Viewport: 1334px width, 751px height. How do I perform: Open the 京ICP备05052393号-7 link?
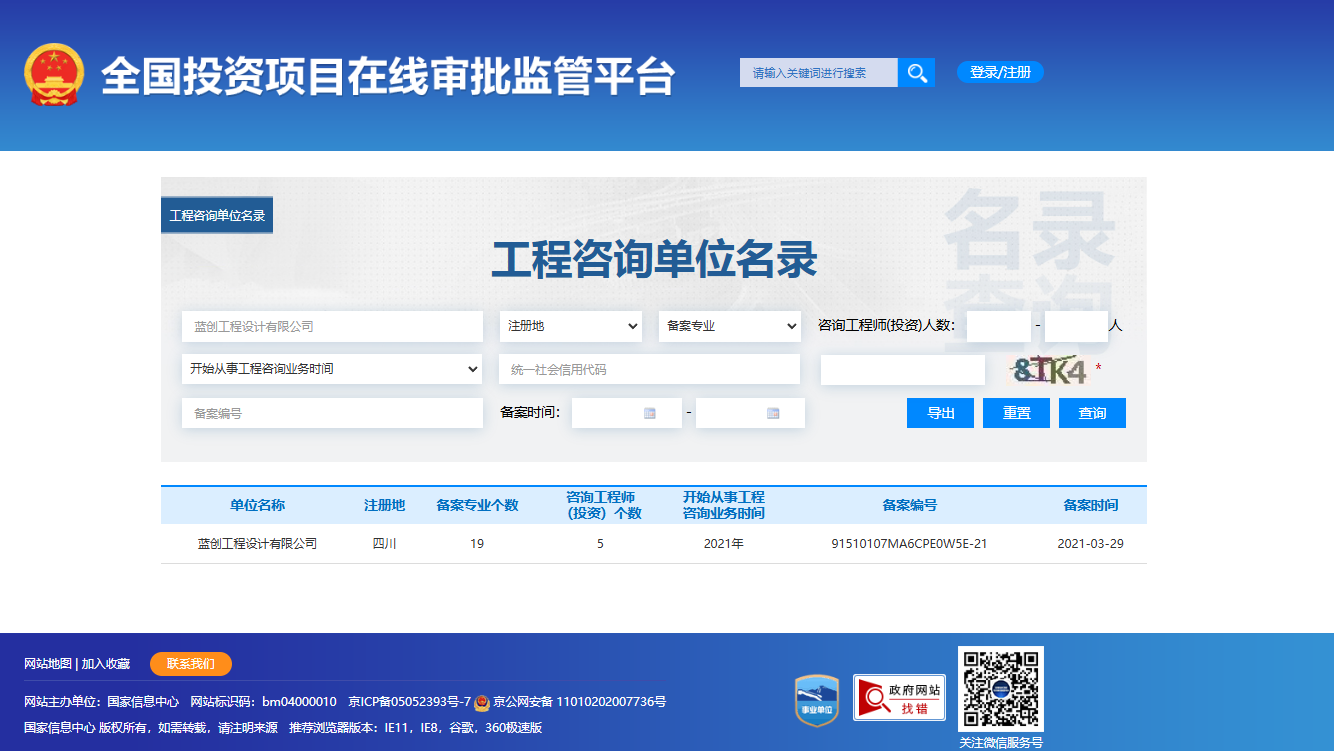[x=409, y=702]
